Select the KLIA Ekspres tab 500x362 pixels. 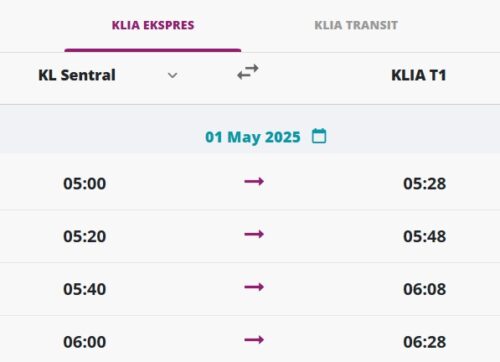point(153,25)
